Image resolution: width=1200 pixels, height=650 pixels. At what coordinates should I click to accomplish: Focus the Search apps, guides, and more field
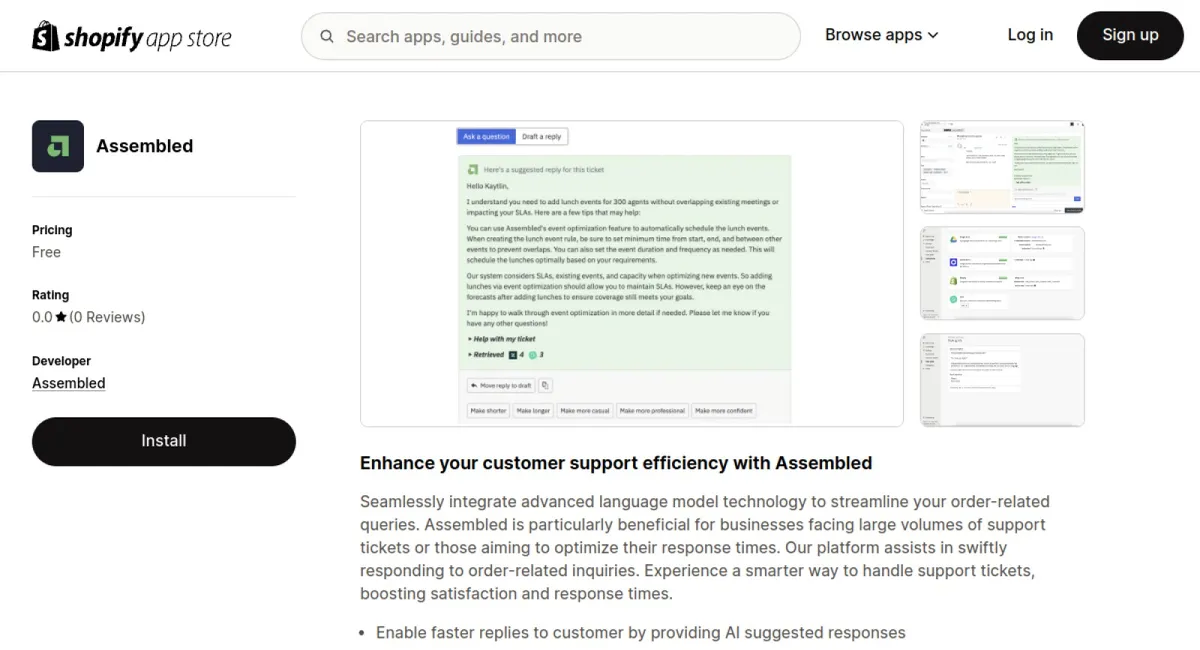[551, 37]
